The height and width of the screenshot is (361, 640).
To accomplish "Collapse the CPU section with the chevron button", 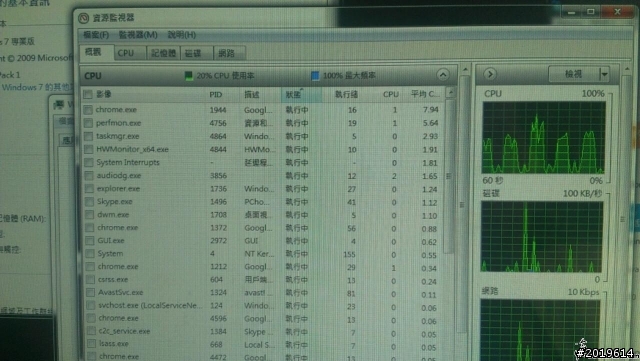I will pyautogui.click(x=443, y=75).
